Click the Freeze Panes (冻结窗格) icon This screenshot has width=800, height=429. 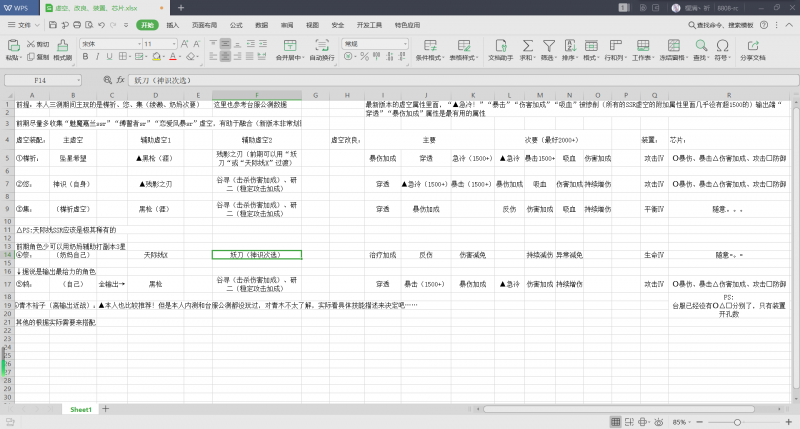point(672,45)
